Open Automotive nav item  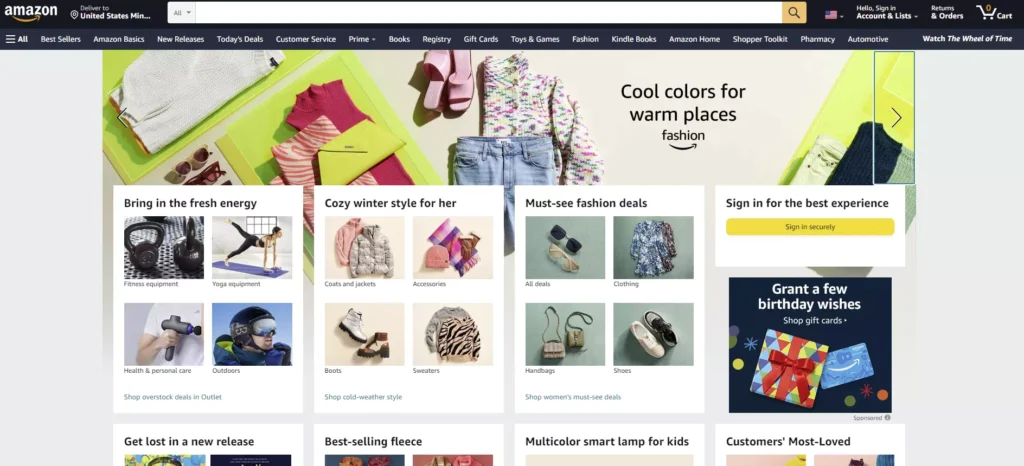[868, 39]
